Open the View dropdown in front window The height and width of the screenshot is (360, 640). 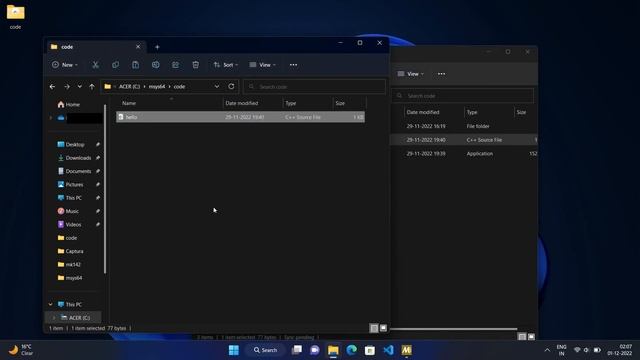pos(262,65)
